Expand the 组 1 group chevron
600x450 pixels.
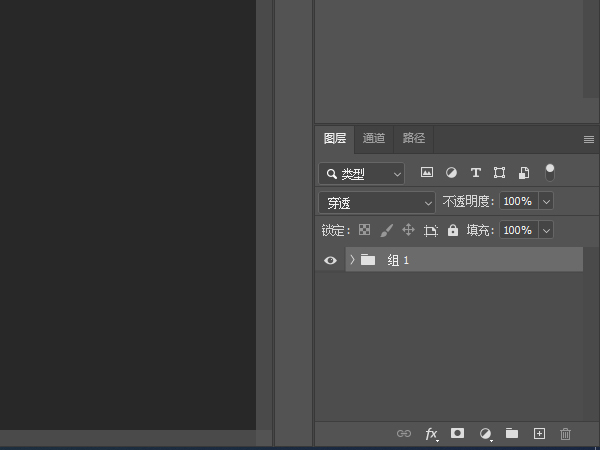click(x=352, y=260)
